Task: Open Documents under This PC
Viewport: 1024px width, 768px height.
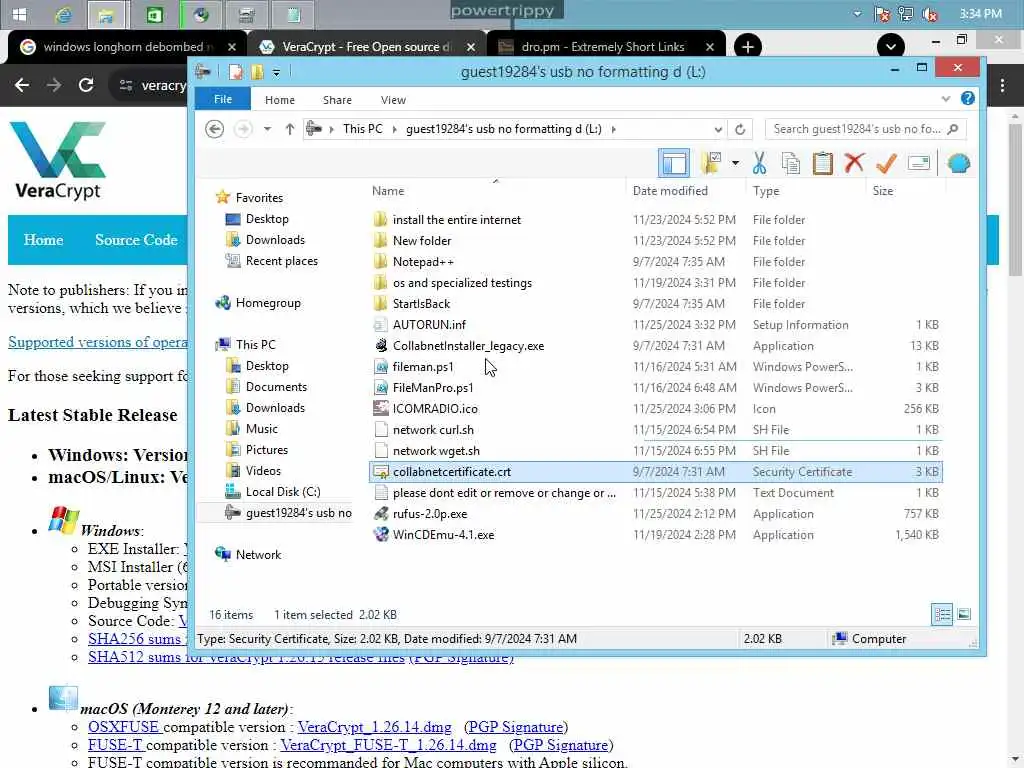Action: pyautogui.click(x=276, y=387)
